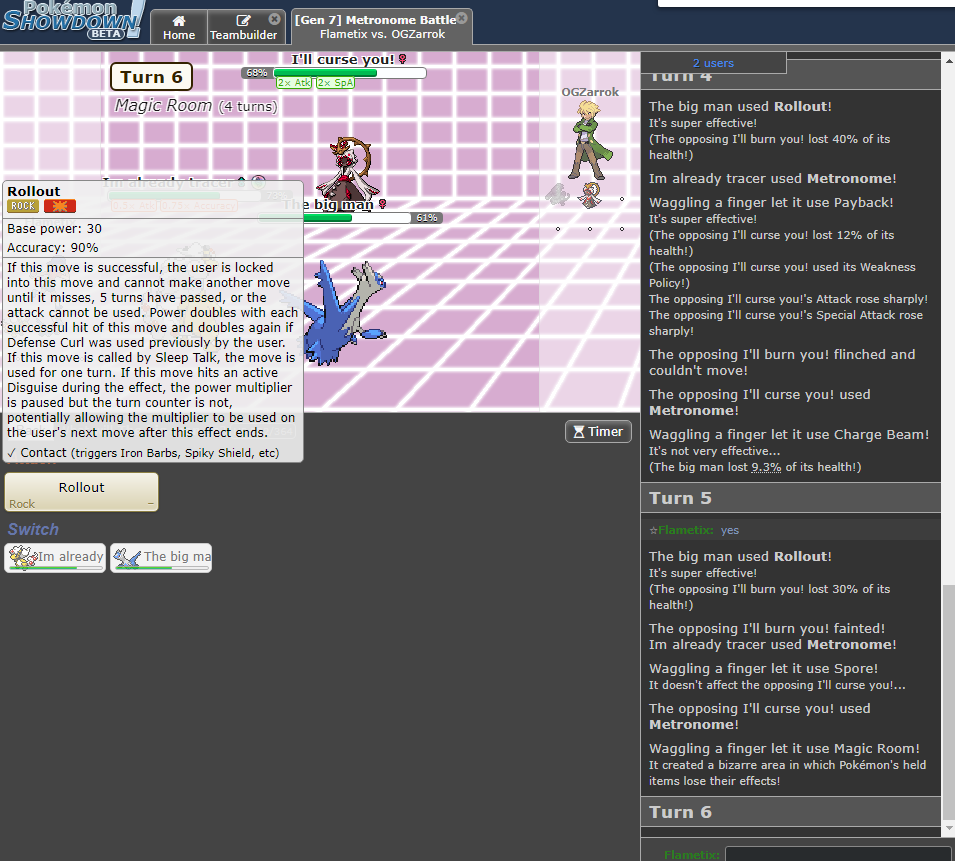Click the I'll curse you! HP bar

(x=350, y=73)
